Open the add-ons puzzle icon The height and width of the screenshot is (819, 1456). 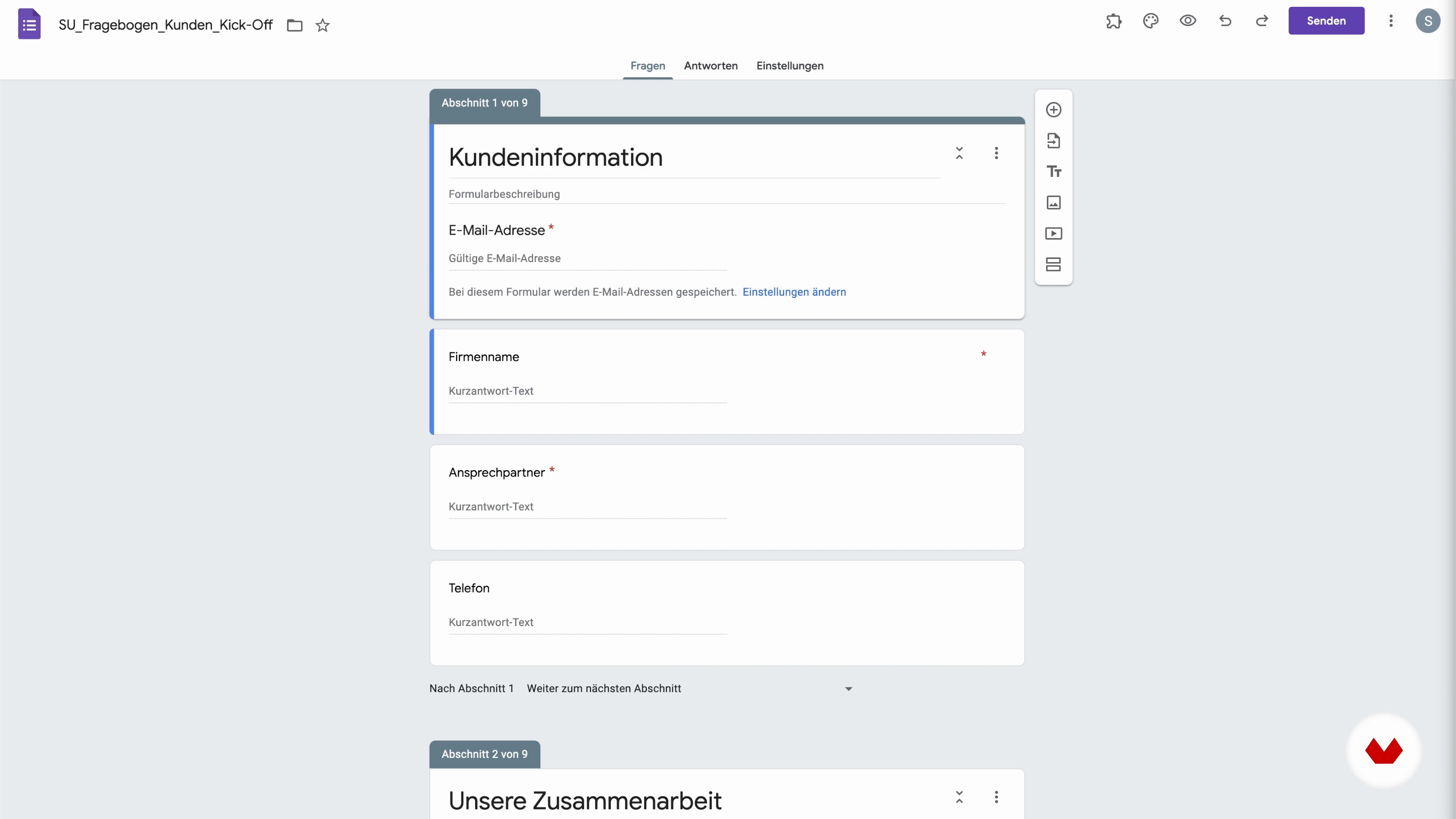click(x=1114, y=21)
